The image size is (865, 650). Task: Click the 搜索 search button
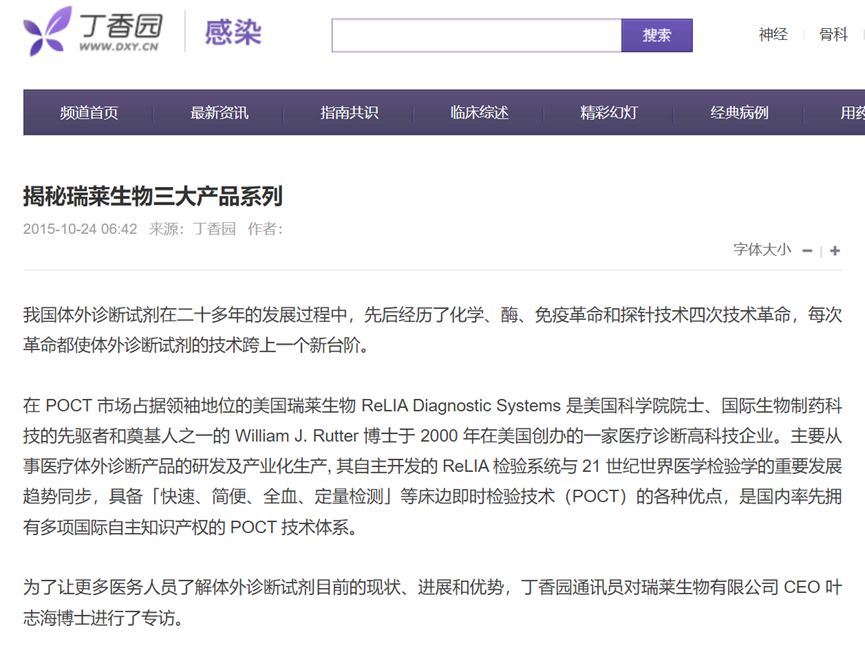[656, 35]
